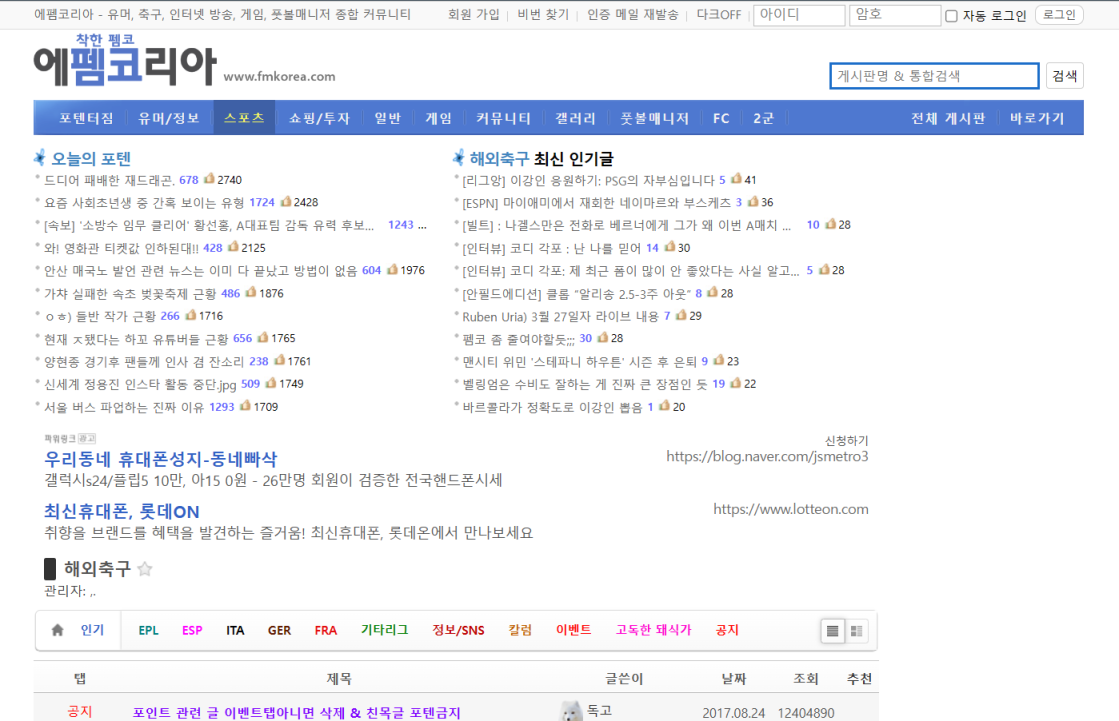Select the 정보/SNS category tab
The width and height of the screenshot is (1119, 721).
(x=458, y=630)
